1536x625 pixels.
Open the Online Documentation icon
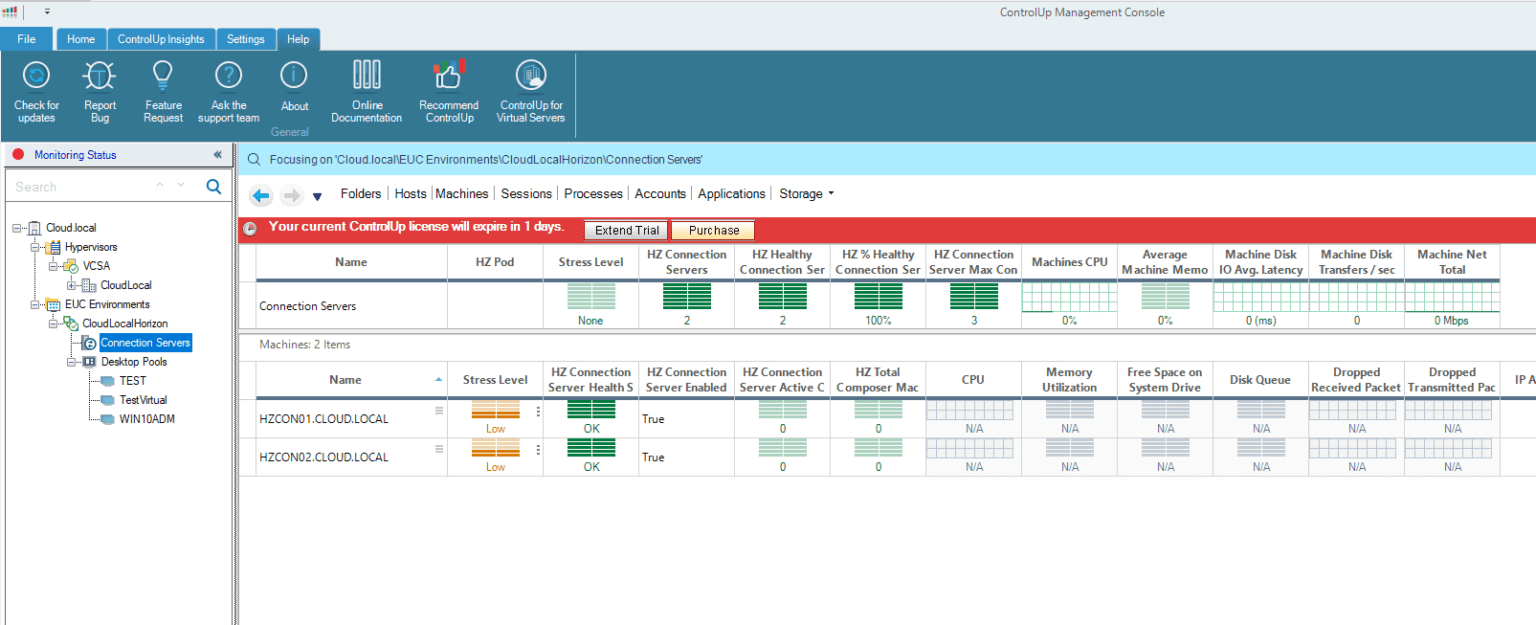366,90
